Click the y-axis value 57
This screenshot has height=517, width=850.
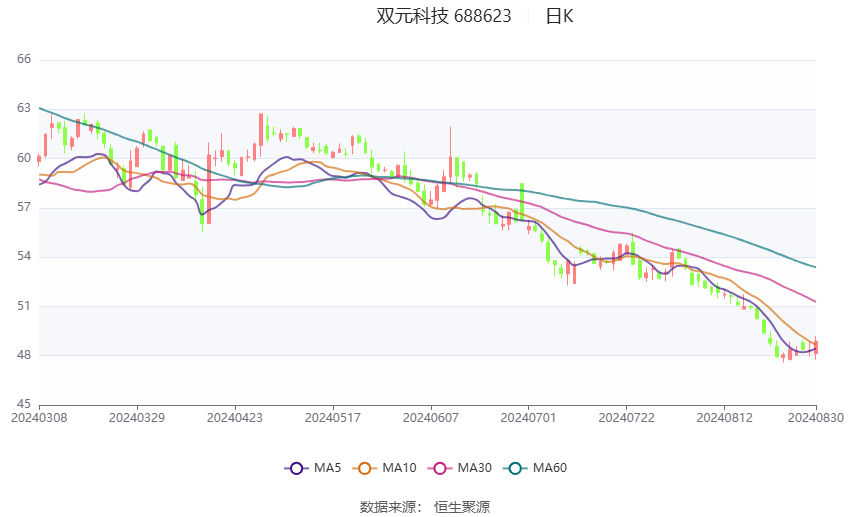click(x=24, y=207)
